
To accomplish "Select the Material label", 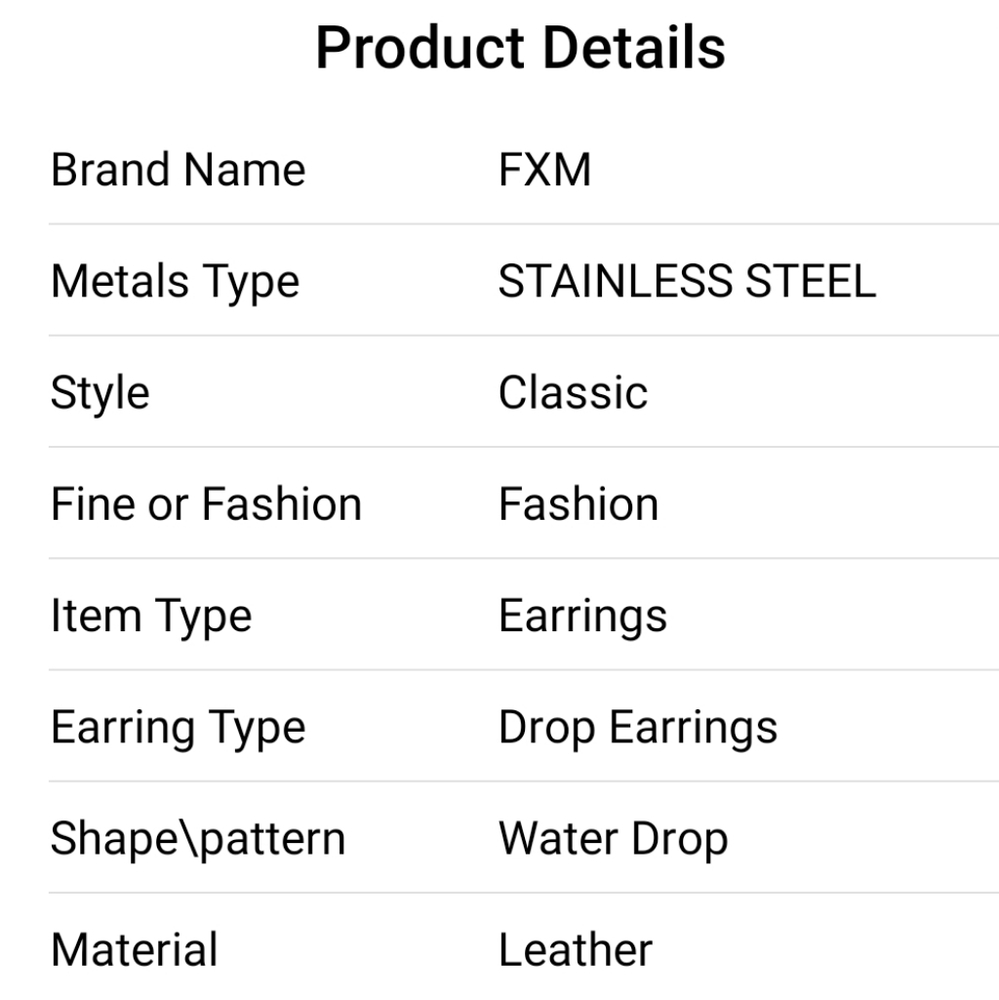I will 135,950.
